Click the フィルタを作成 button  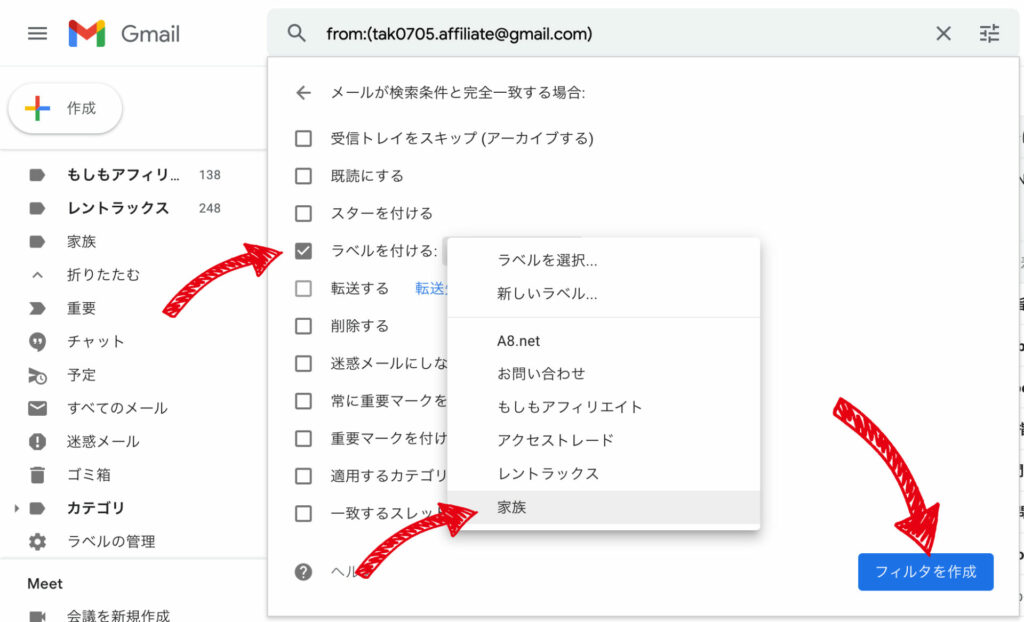click(x=925, y=572)
